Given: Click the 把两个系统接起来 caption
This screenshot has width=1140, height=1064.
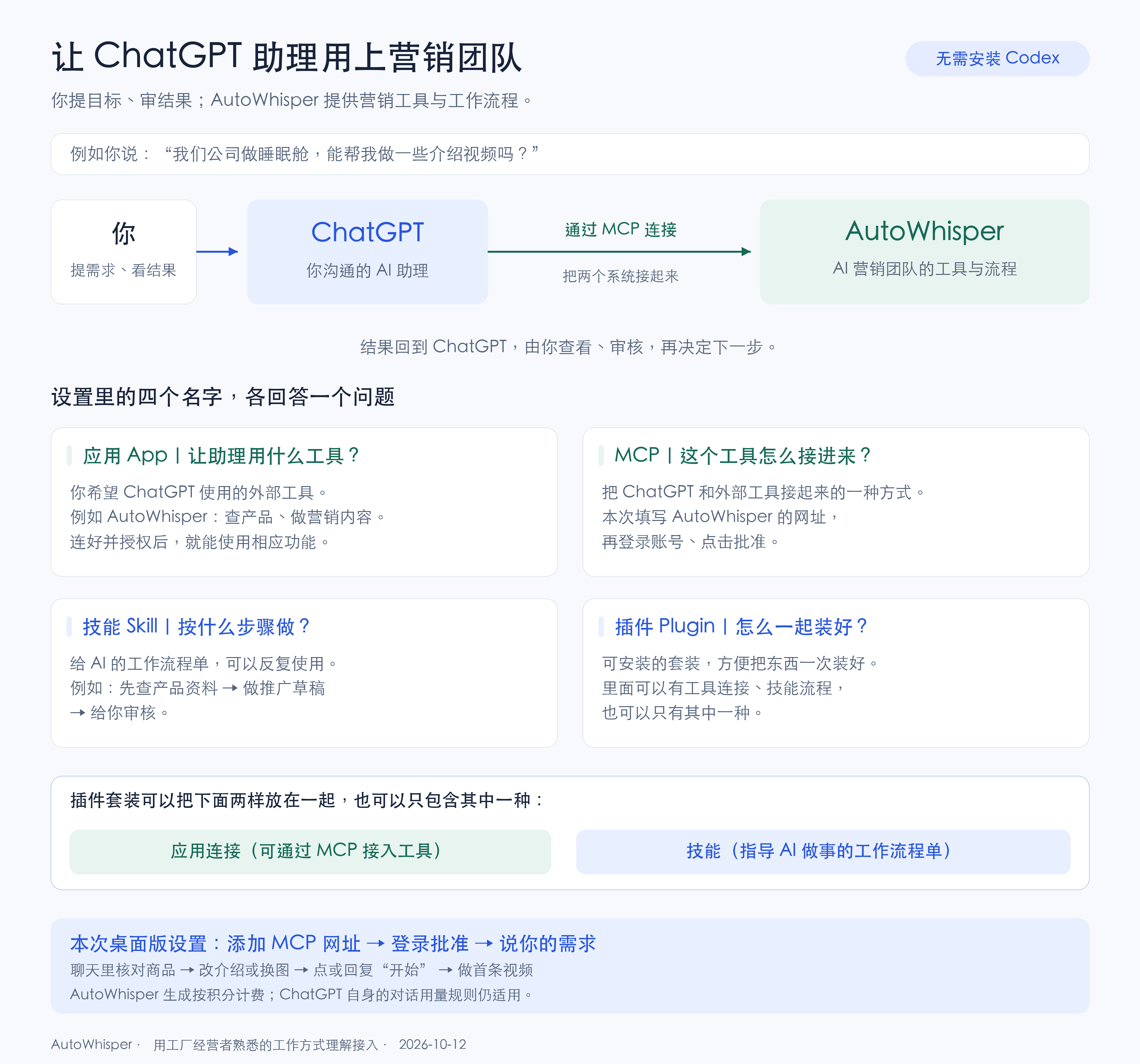Looking at the screenshot, I should tap(620, 276).
